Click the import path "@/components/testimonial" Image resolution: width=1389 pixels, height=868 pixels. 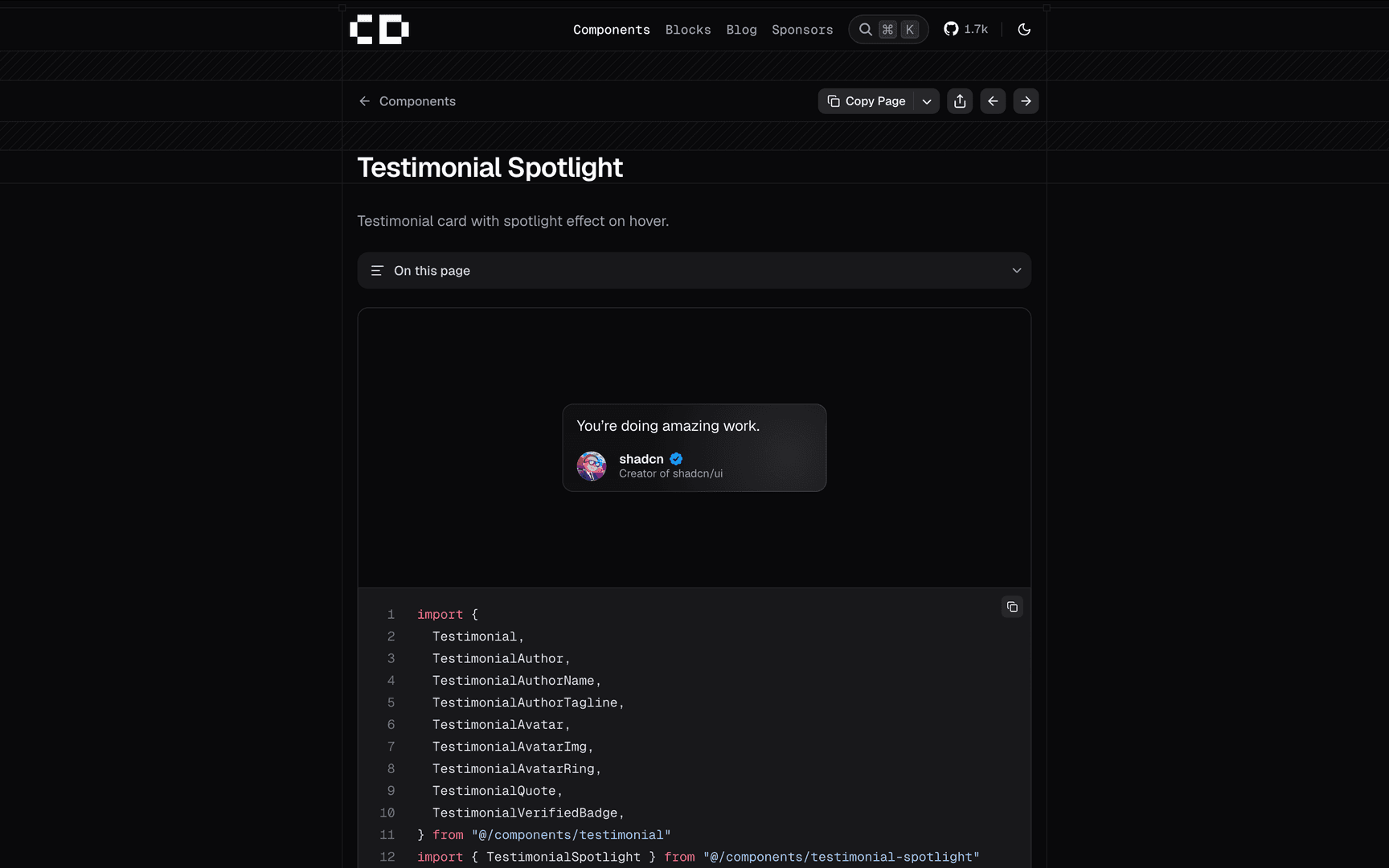point(572,835)
